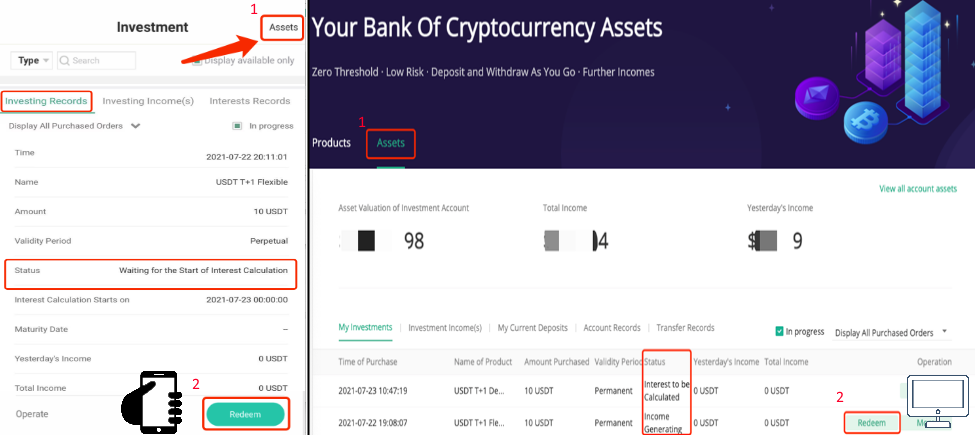975x435 pixels.
Task: Open View all account assets link
Action: [918, 188]
